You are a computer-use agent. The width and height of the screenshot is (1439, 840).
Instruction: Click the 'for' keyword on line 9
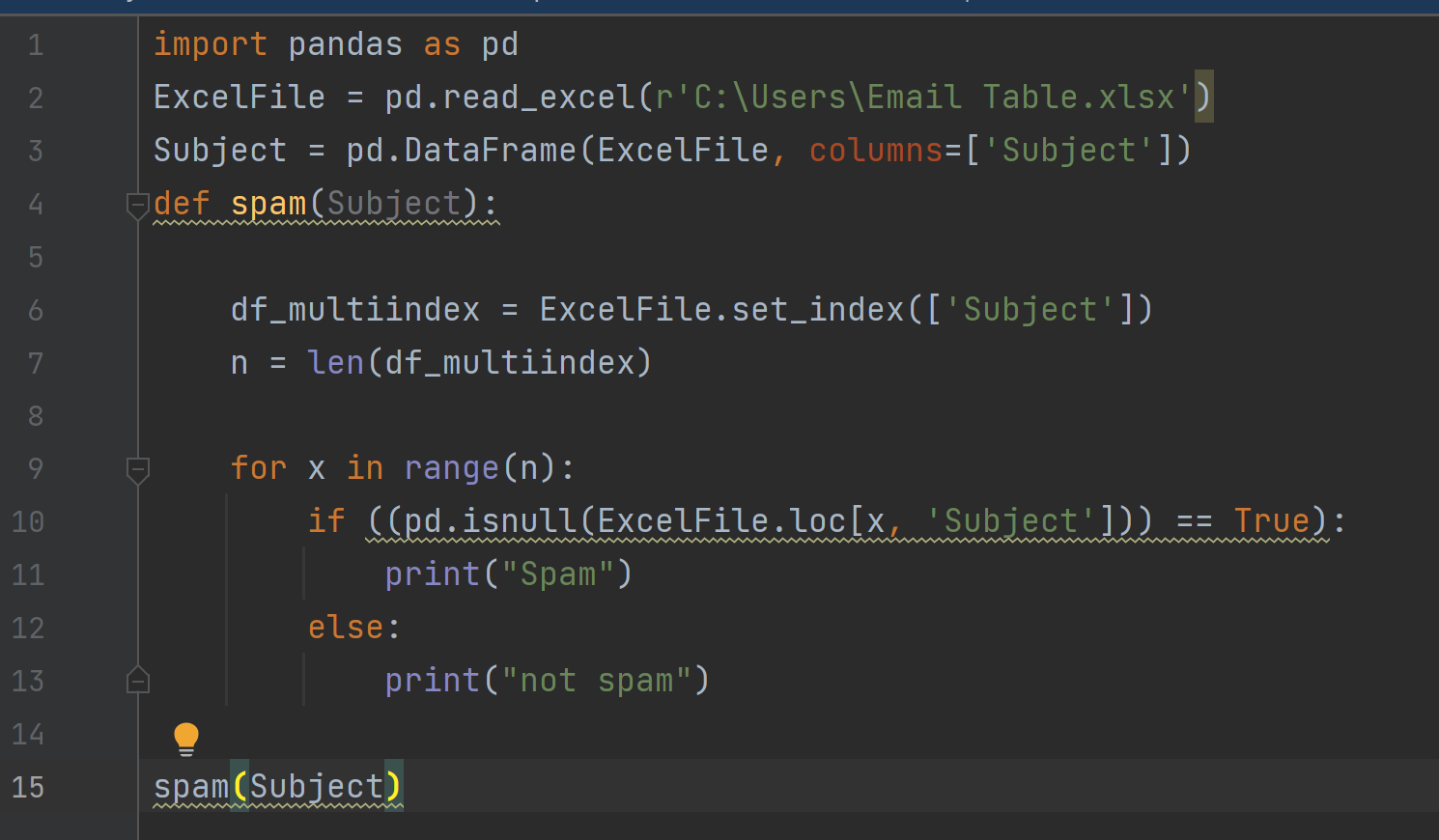click(259, 468)
